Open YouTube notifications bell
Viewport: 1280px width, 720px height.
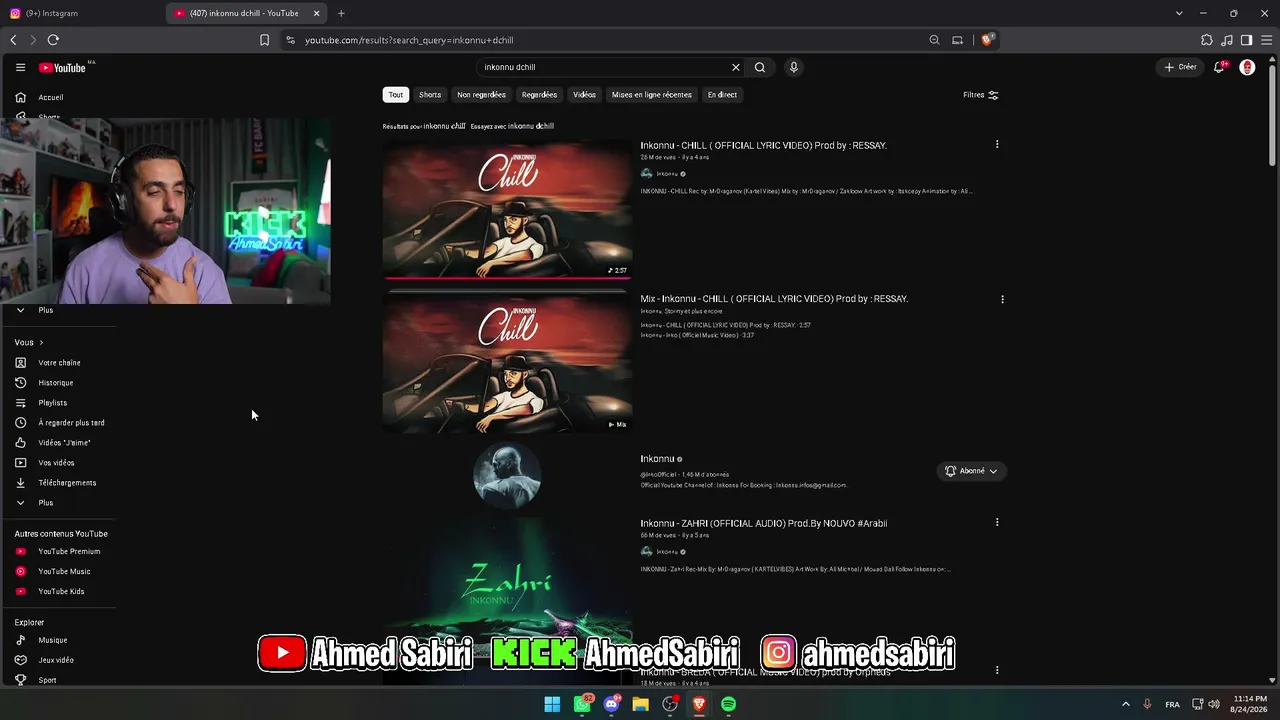[x=1219, y=67]
